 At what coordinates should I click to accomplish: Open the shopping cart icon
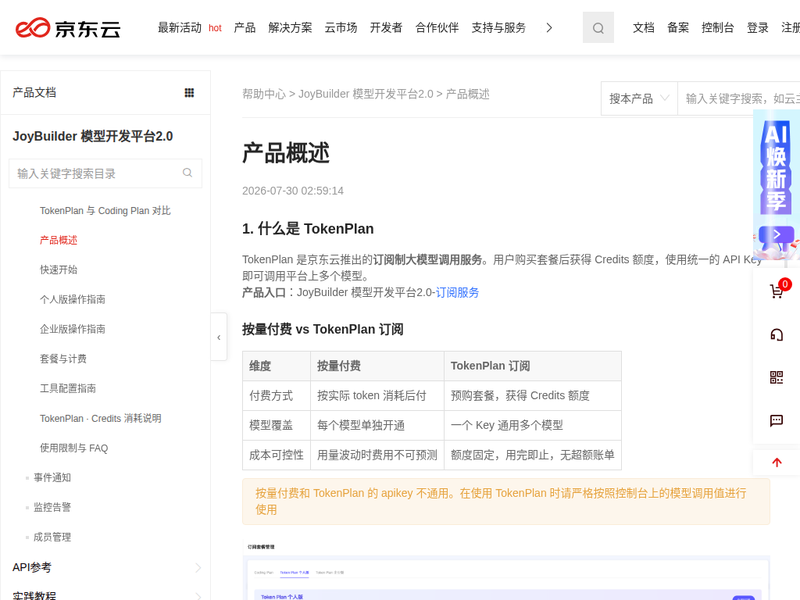click(x=777, y=291)
